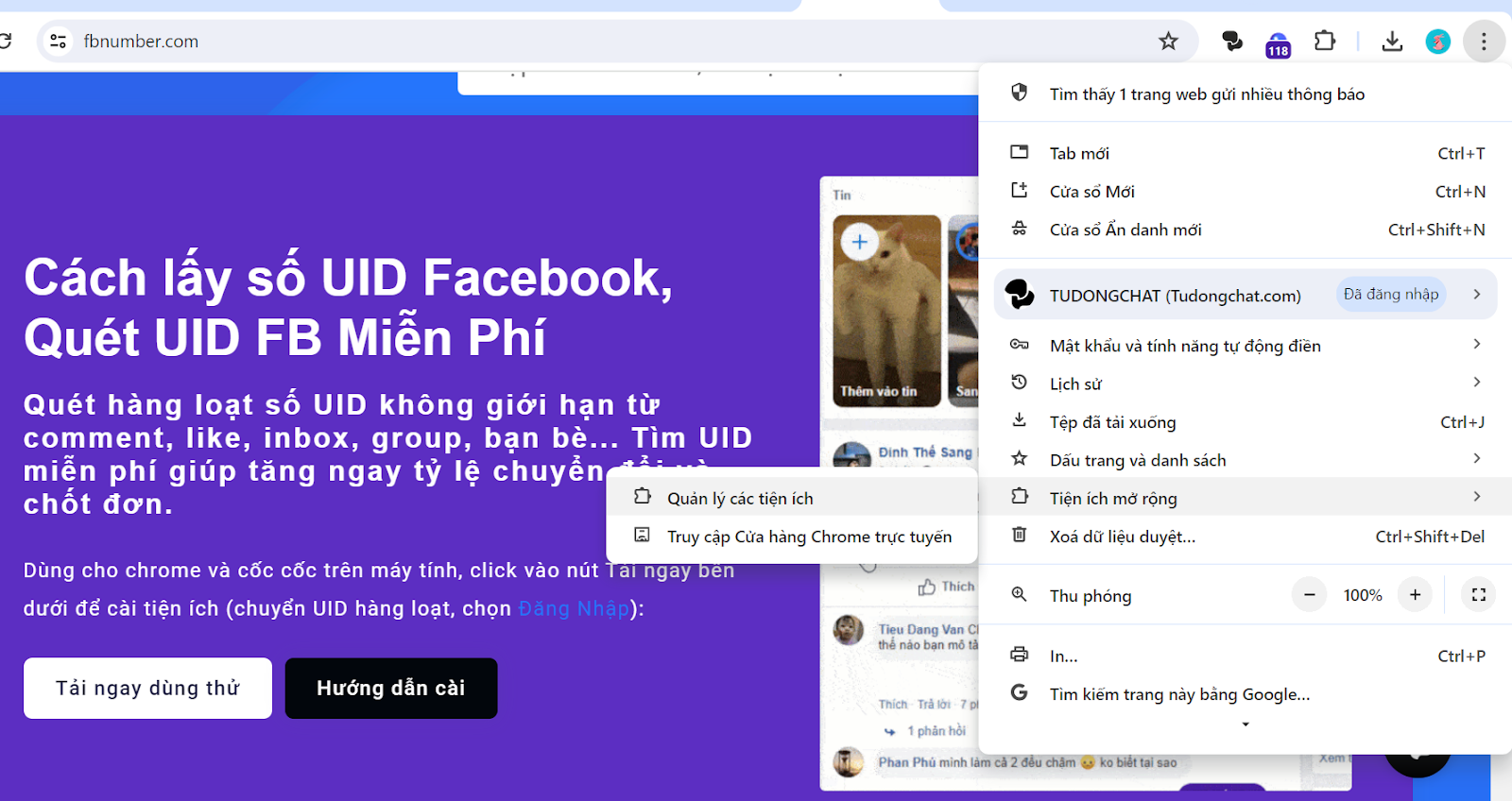Open 'Cửa sổ Ẩn danh mới' incognito window
The height and width of the screenshot is (801, 1512).
point(1246,230)
